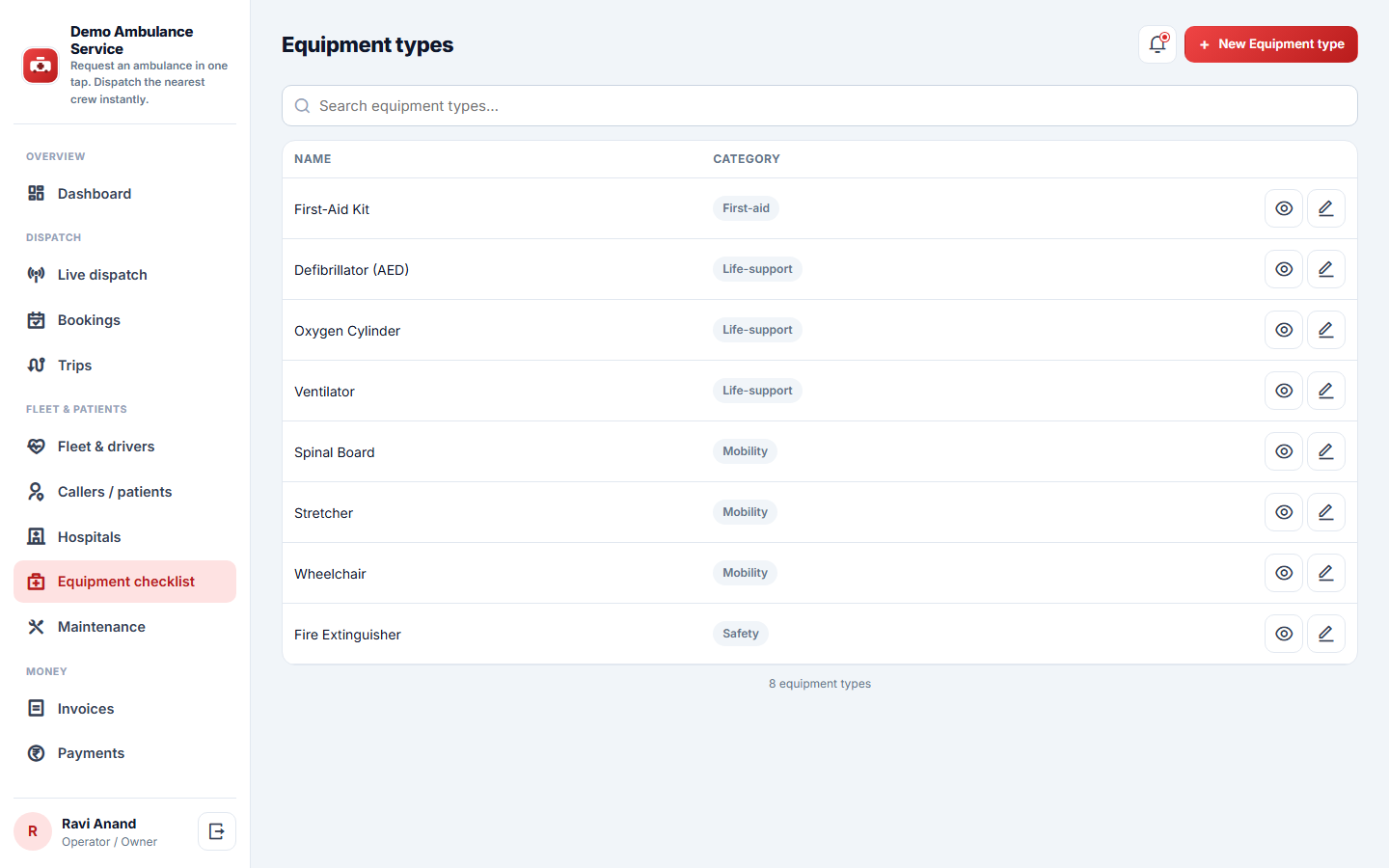This screenshot has height=868, width=1389.
Task: Focus the Search equipment types field
Action: click(x=820, y=106)
